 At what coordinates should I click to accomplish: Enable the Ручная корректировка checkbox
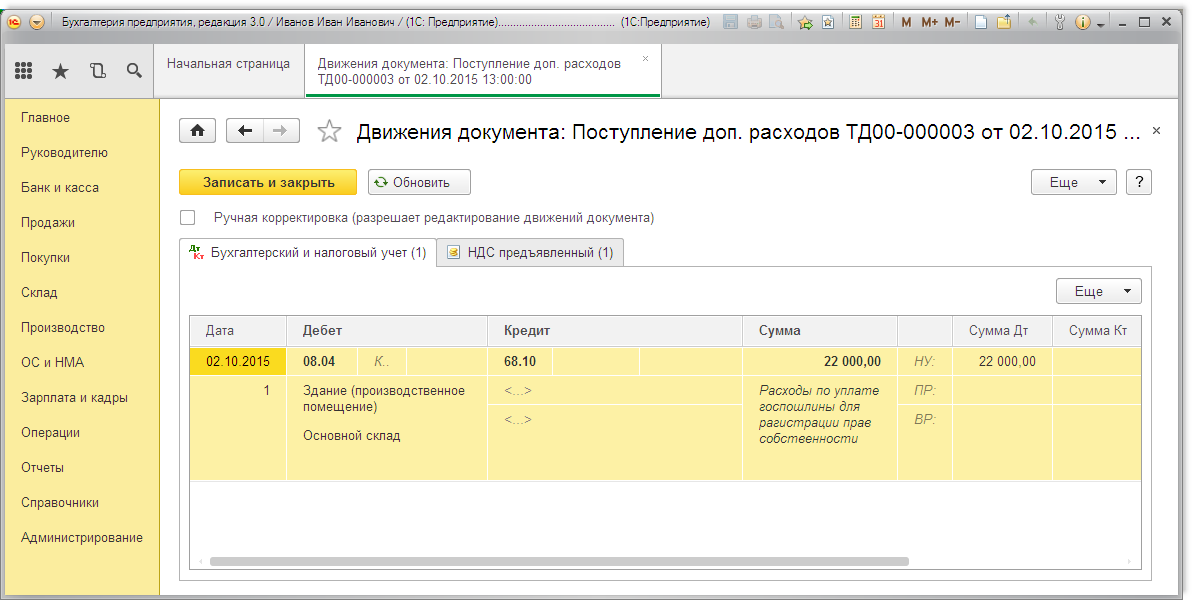click(x=187, y=217)
